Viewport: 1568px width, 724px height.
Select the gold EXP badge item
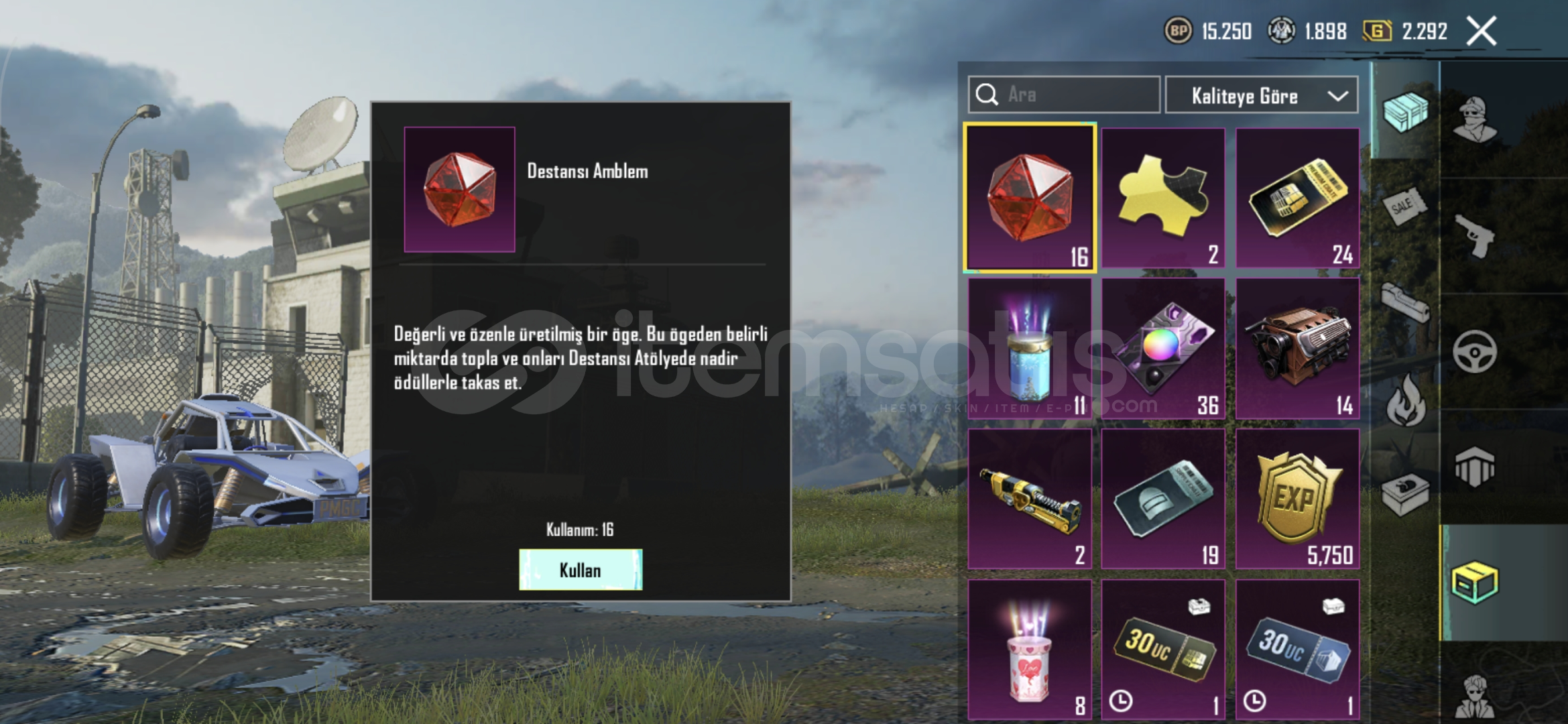1297,499
